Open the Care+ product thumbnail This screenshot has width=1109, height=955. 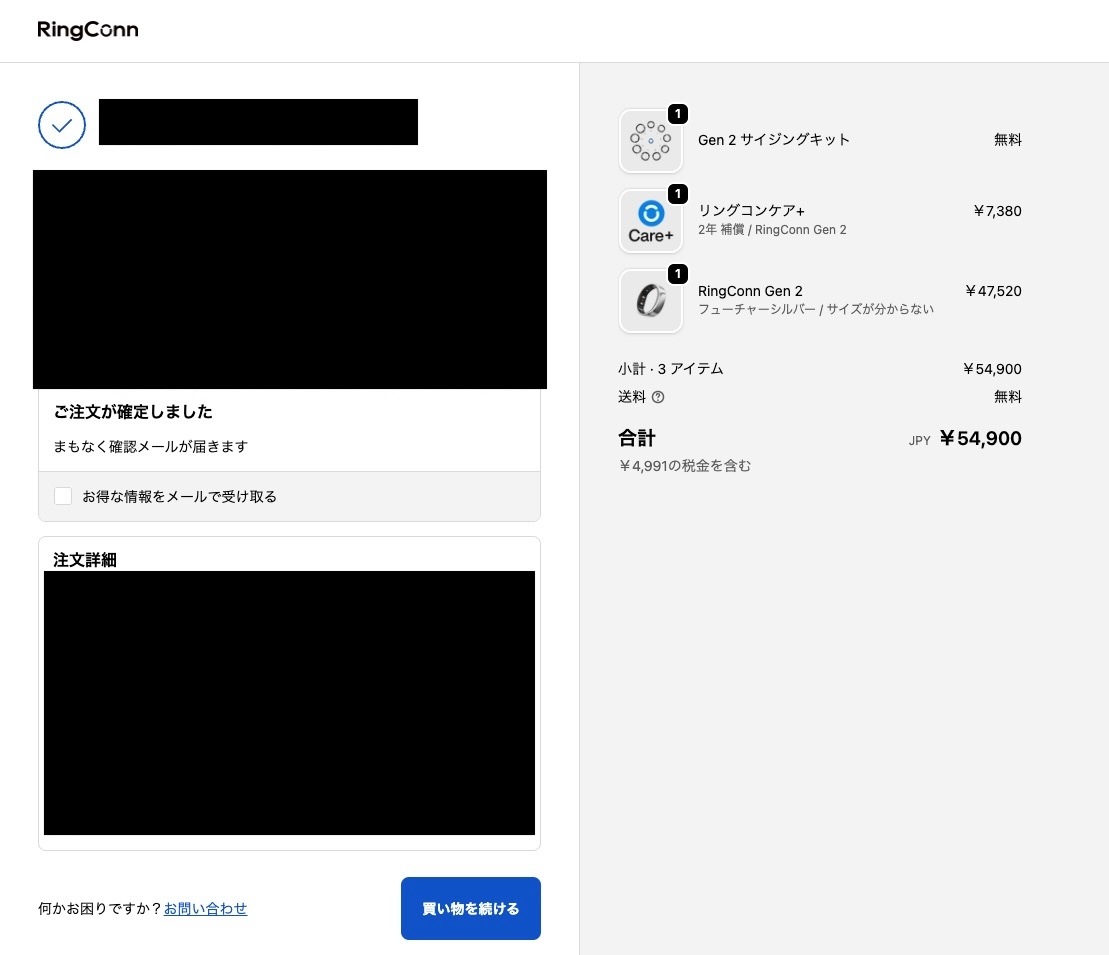(651, 221)
